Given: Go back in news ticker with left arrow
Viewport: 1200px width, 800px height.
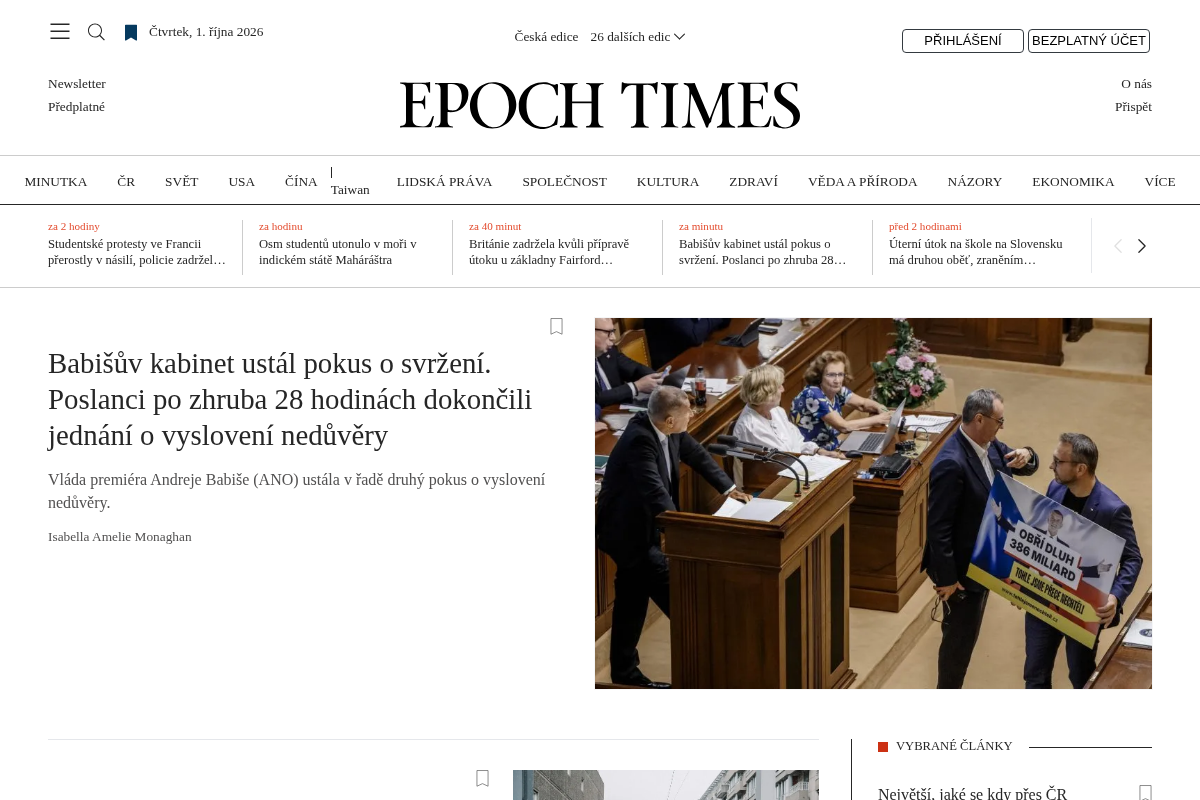Looking at the screenshot, I should tap(1118, 246).
